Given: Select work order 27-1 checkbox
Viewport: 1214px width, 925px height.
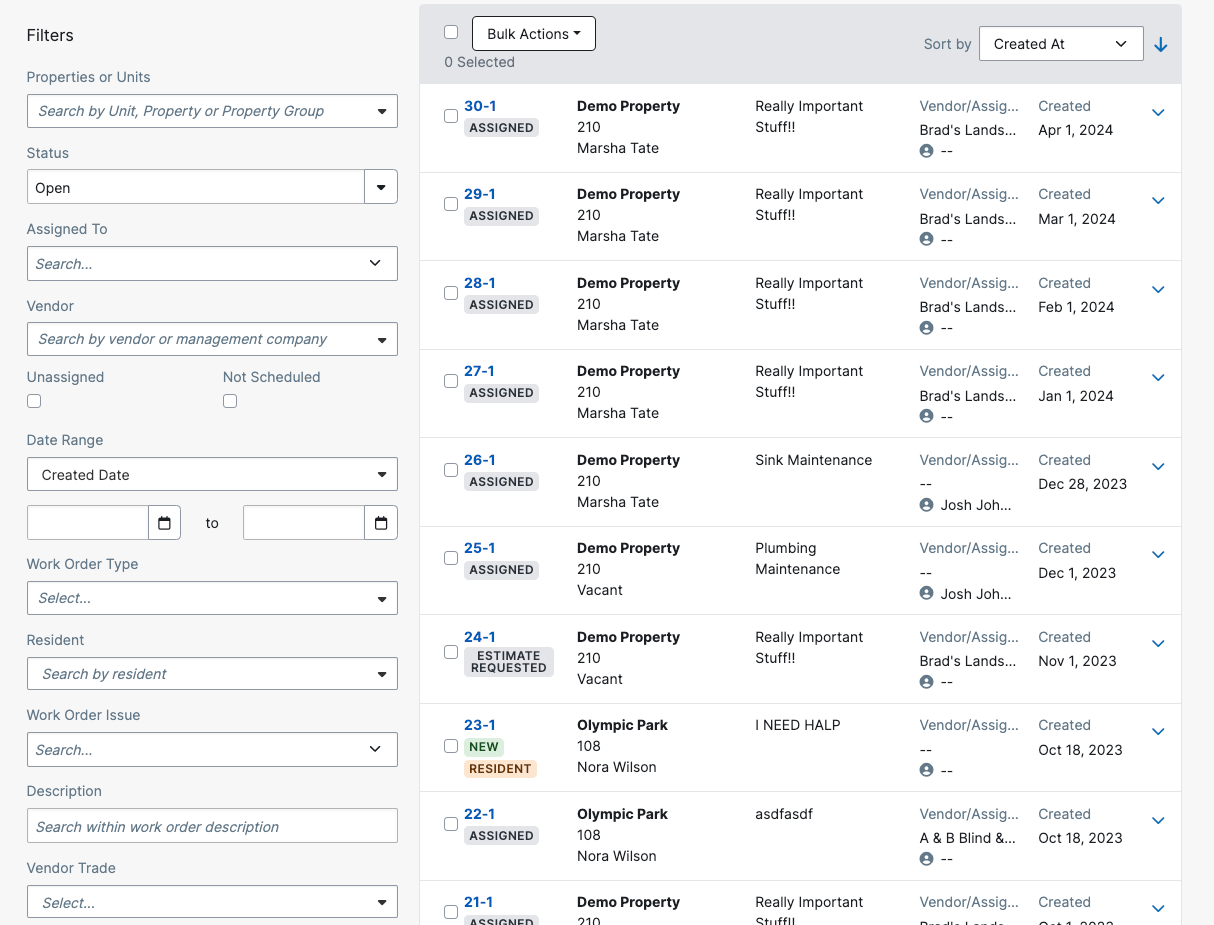Looking at the screenshot, I should pos(451,381).
